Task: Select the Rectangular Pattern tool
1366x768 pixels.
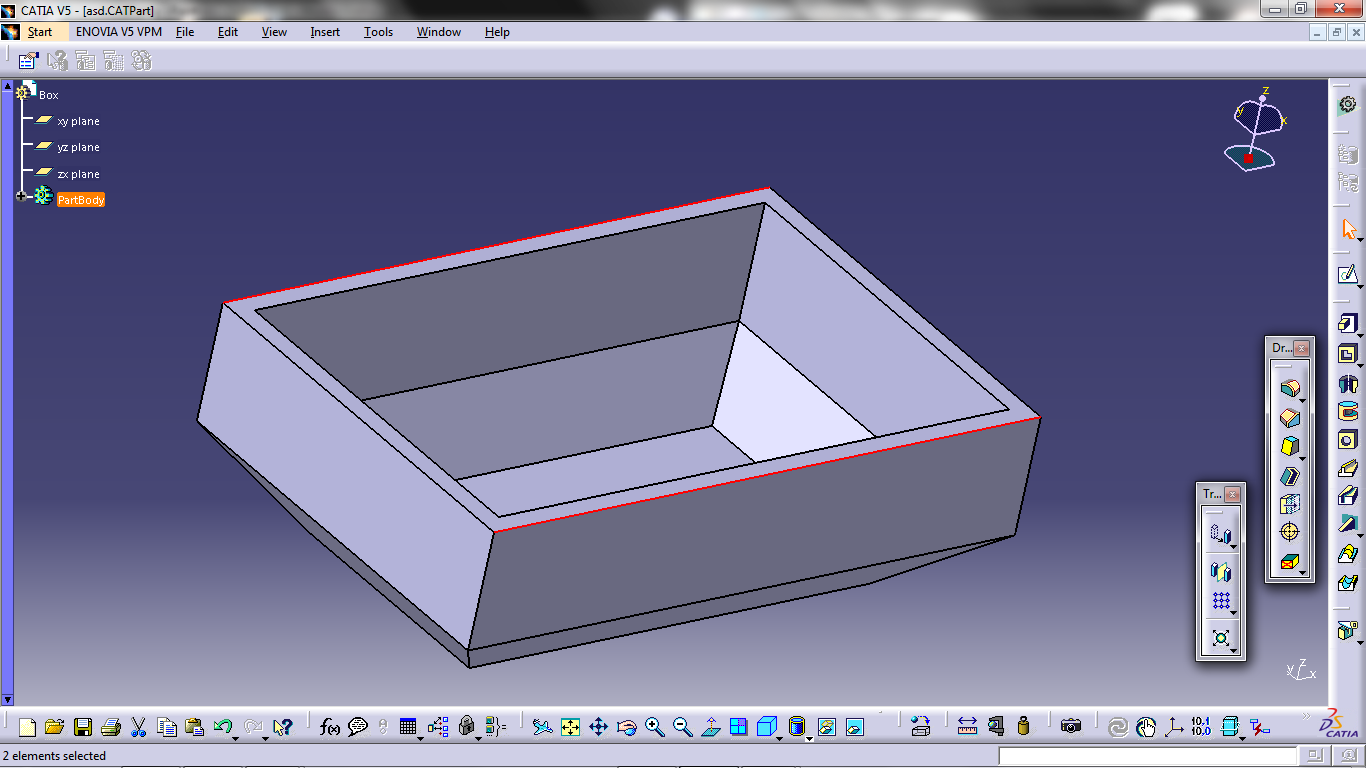Action: point(1222,601)
